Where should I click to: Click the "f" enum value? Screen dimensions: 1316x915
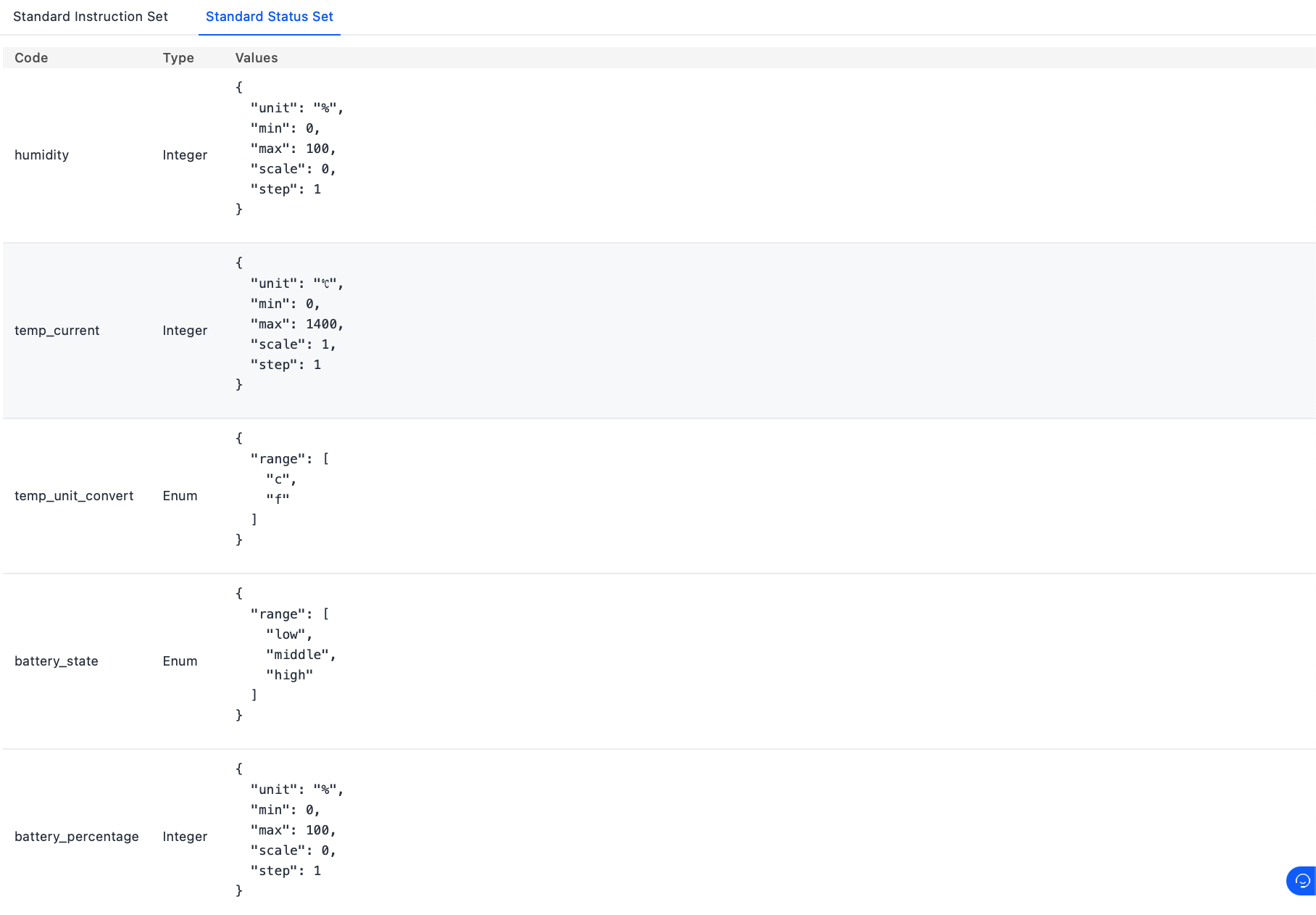[x=278, y=500]
